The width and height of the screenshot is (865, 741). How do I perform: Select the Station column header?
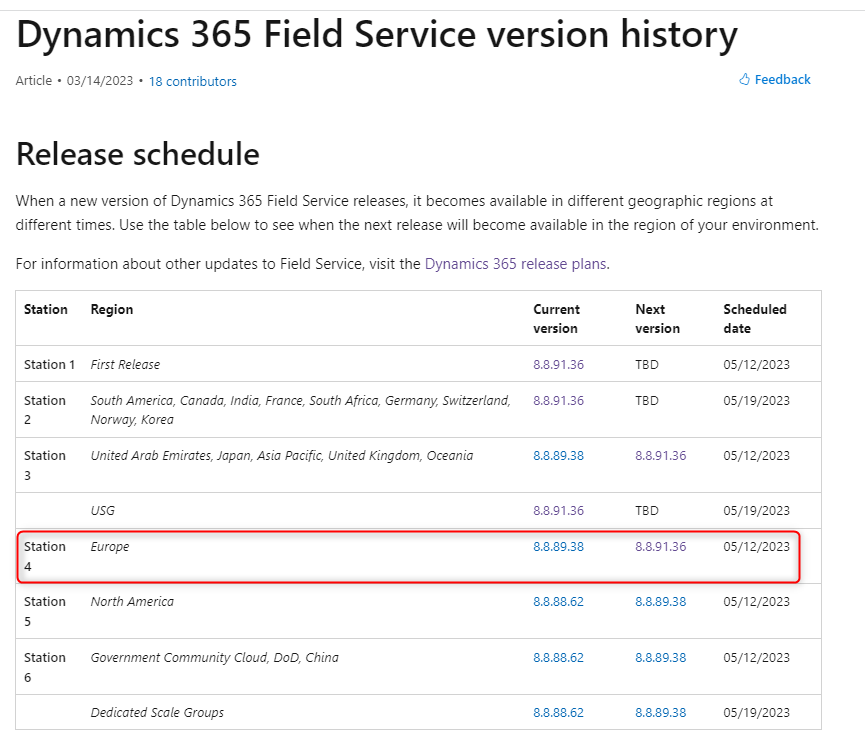coord(46,310)
